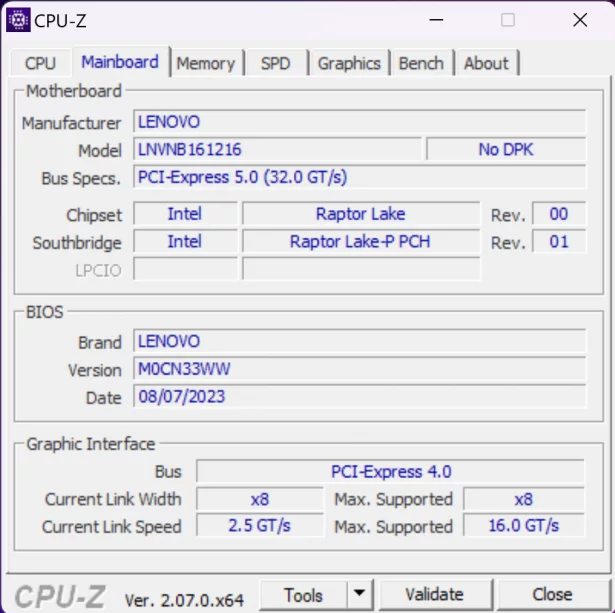This screenshot has height=613, width=615.
Task: Click the Raptor Lake-P PCH southbridge field
Action: tap(360, 242)
